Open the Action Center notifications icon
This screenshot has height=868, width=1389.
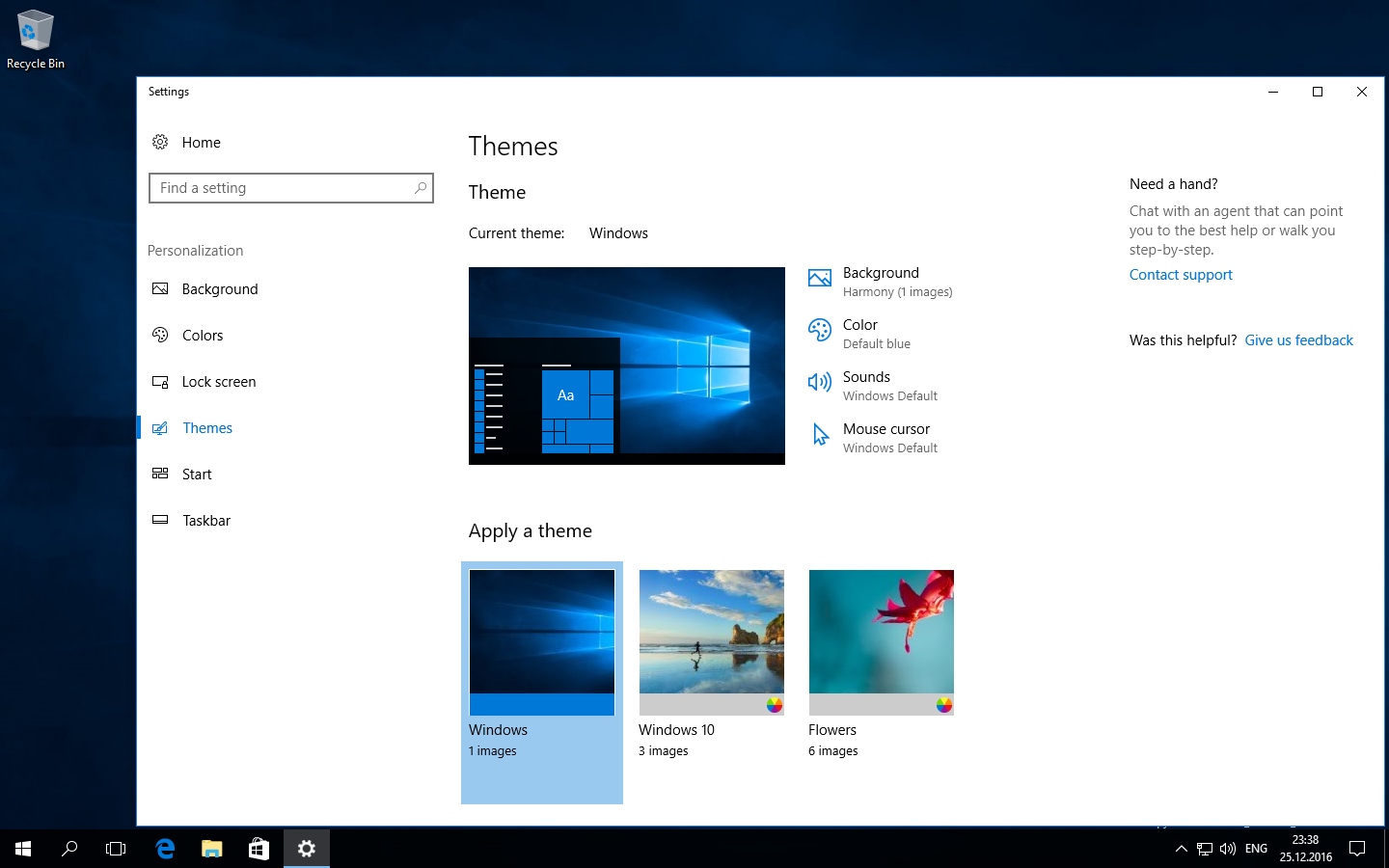tap(1357, 849)
